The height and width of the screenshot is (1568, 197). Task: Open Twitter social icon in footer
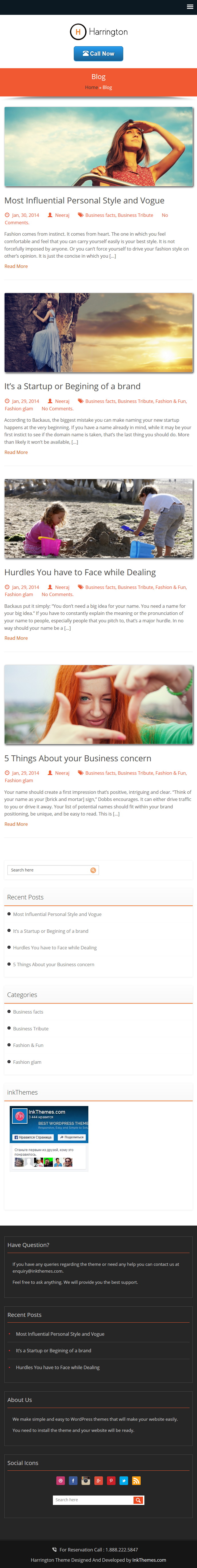click(x=124, y=1481)
